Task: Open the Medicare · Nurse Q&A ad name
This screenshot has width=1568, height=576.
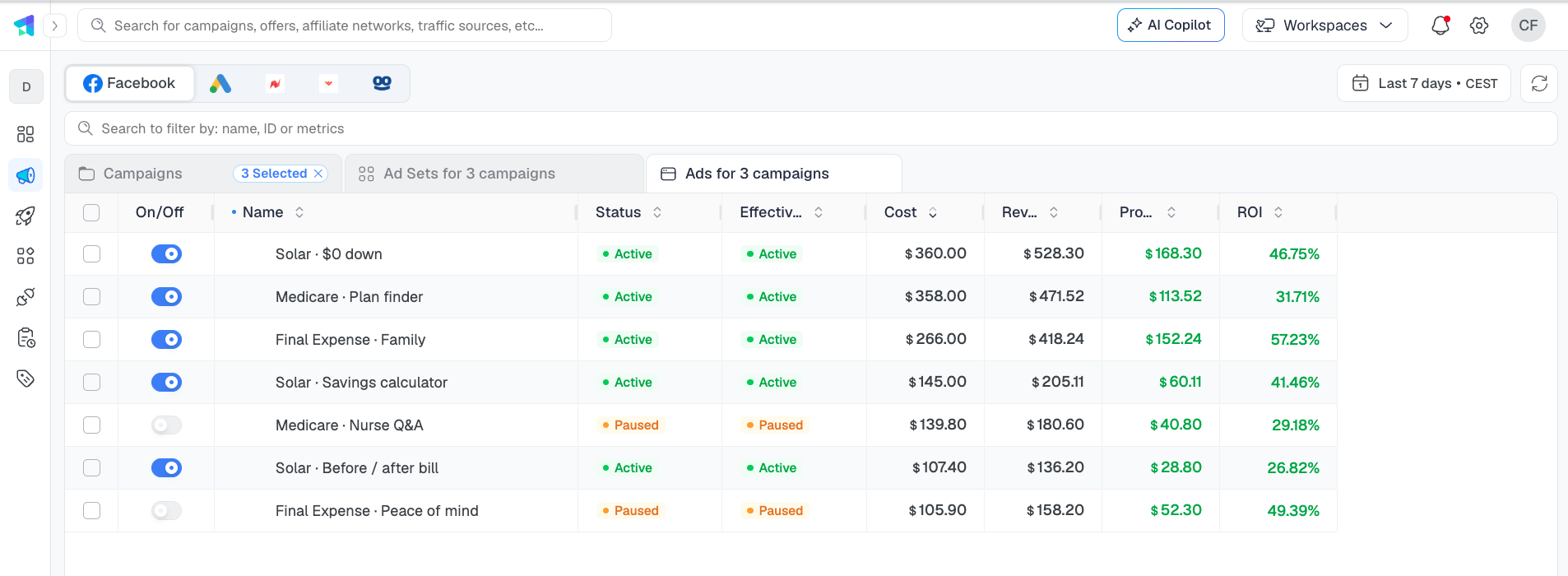Action: pyautogui.click(x=350, y=425)
